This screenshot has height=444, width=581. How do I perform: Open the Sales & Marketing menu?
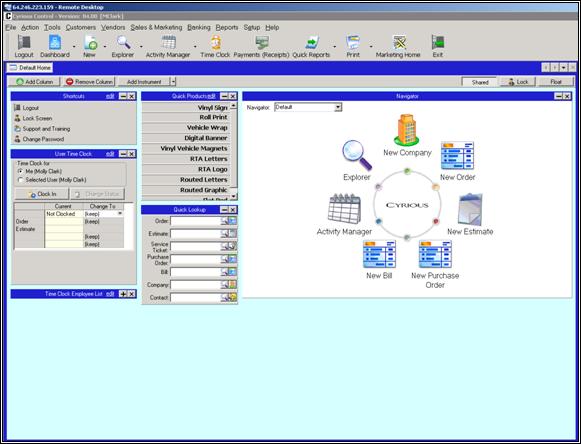point(156,27)
